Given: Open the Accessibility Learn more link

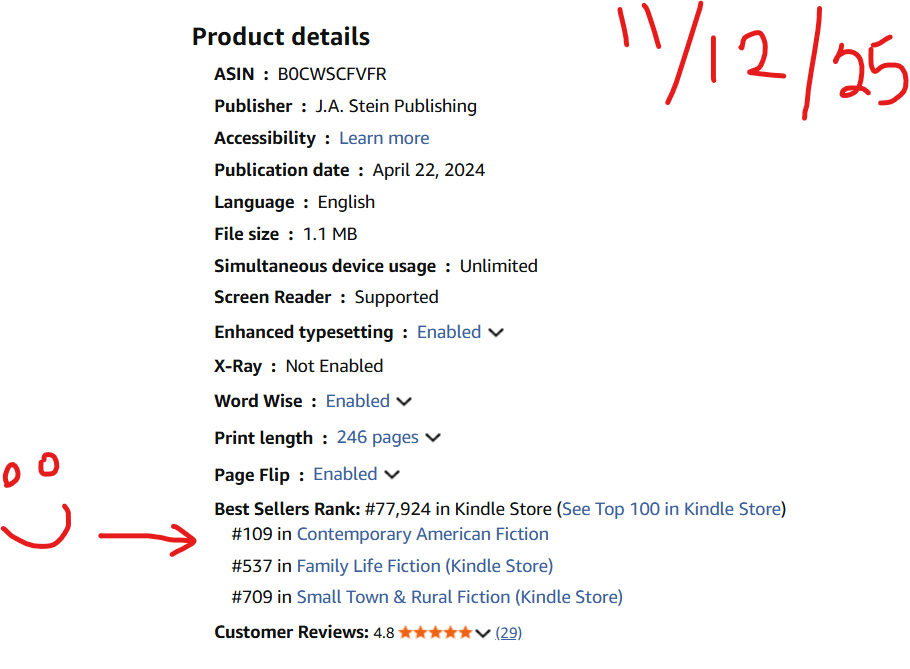Looking at the screenshot, I should click(384, 138).
